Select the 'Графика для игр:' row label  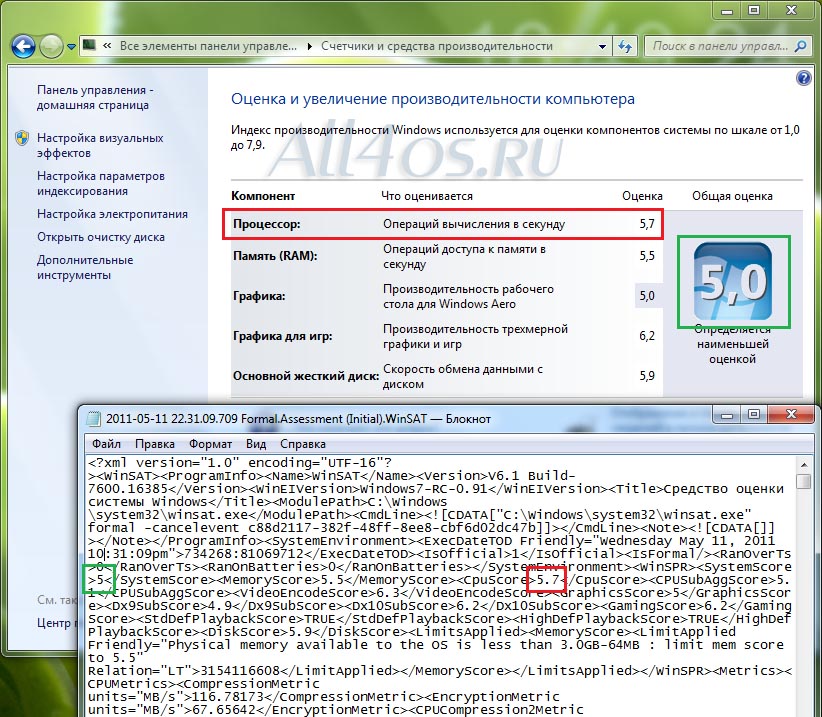tap(283, 336)
